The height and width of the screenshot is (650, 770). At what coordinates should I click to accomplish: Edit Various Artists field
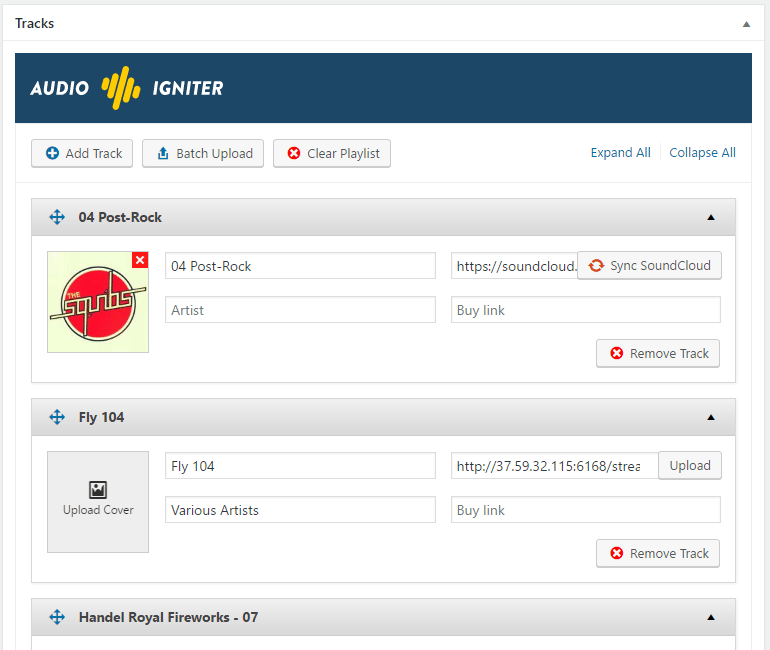click(300, 510)
